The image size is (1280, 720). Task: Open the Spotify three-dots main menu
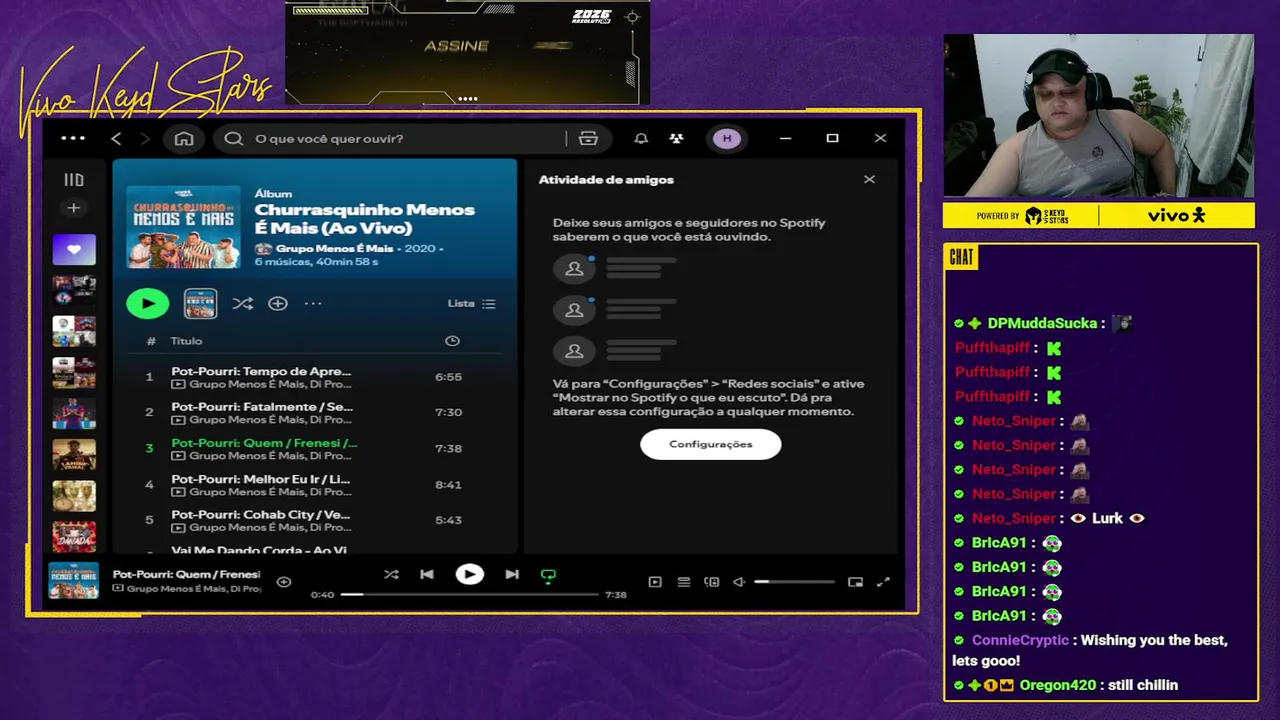tap(73, 138)
